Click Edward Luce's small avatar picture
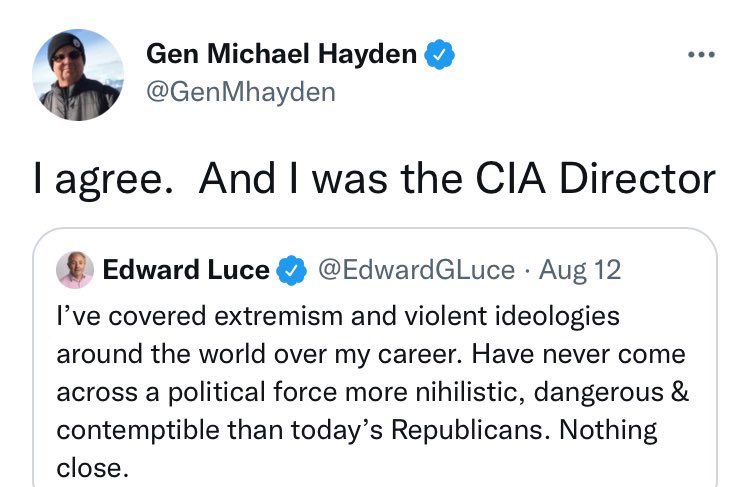 click(x=76, y=270)
